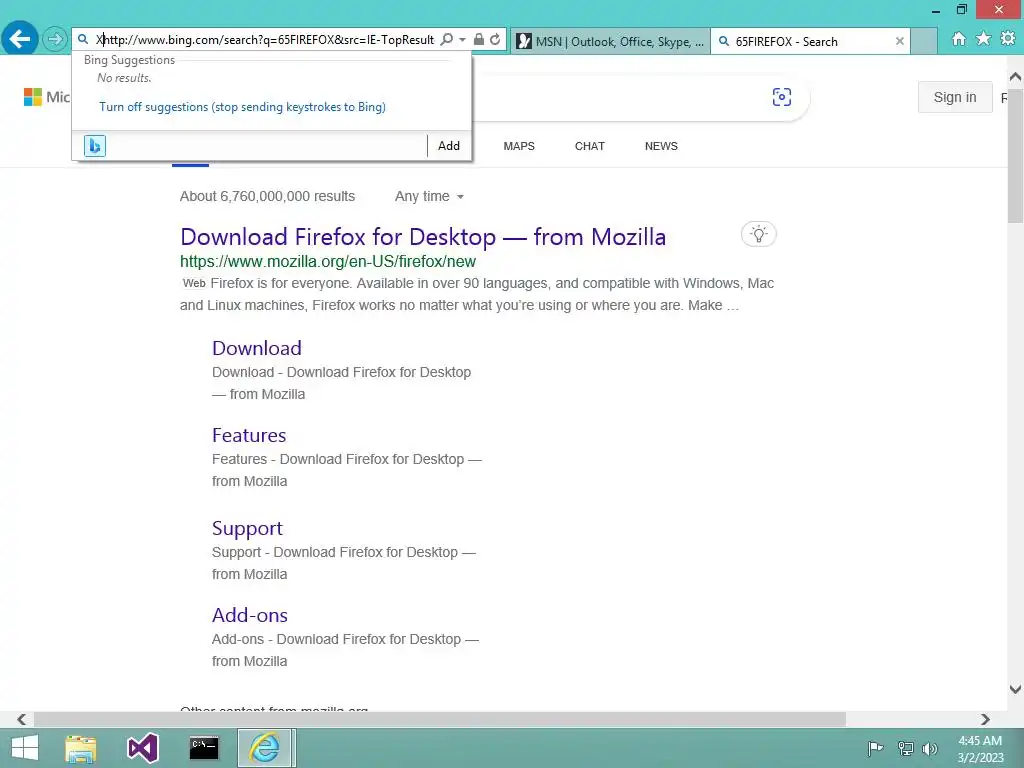Click the 'No results.' suggestion text
The height and width of the screenshot is (768, 1024).
pyautogui.click(x=124, y=78)
